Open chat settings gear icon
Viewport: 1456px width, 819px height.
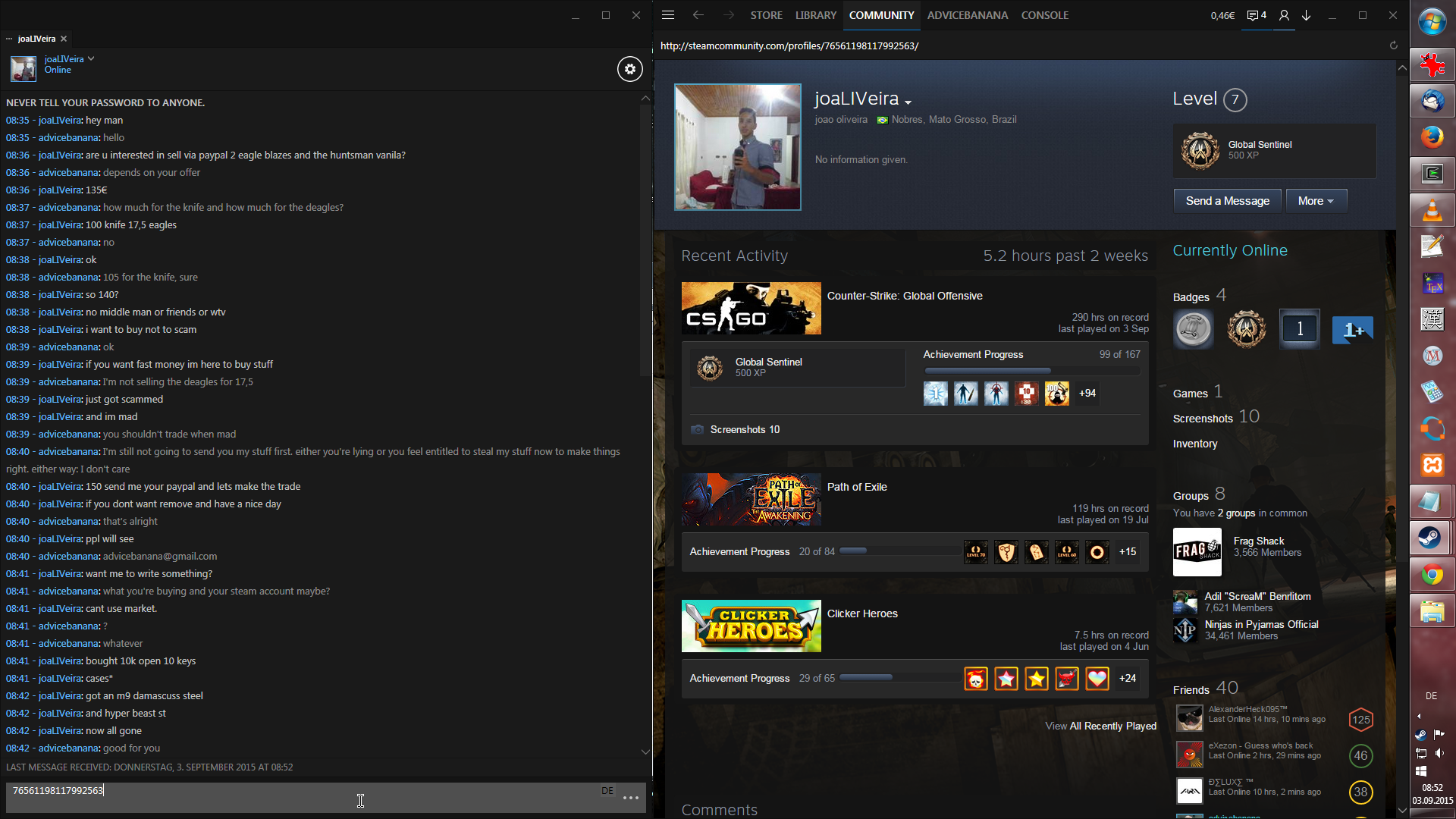click(x=629, y=69)
